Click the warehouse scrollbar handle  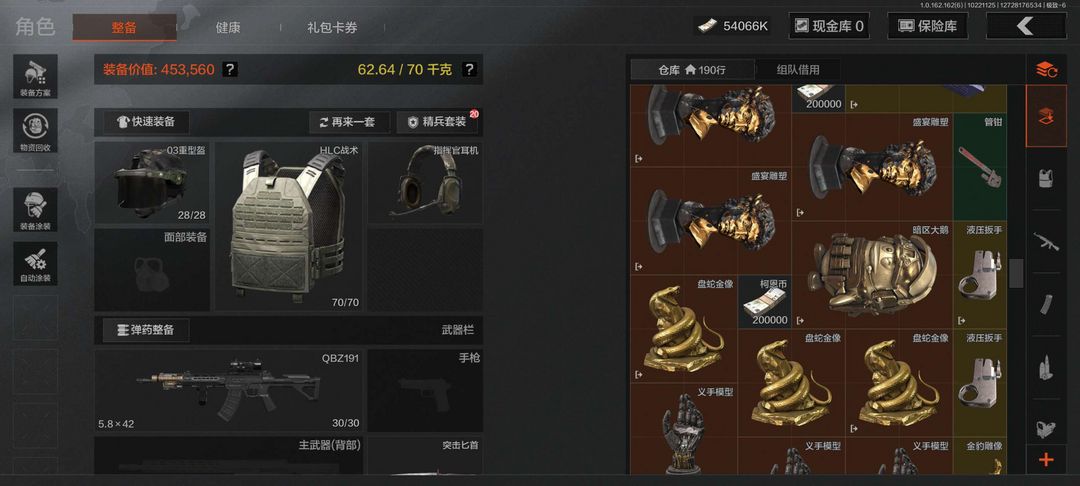click(x=1016, y=273)
